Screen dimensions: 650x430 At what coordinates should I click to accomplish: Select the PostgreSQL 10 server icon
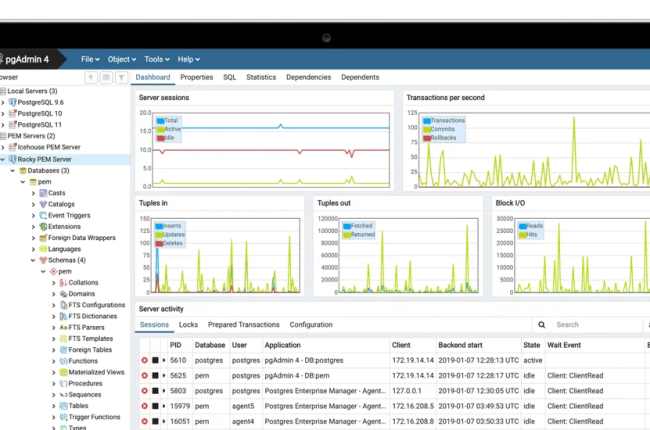(x=12, y=113)
